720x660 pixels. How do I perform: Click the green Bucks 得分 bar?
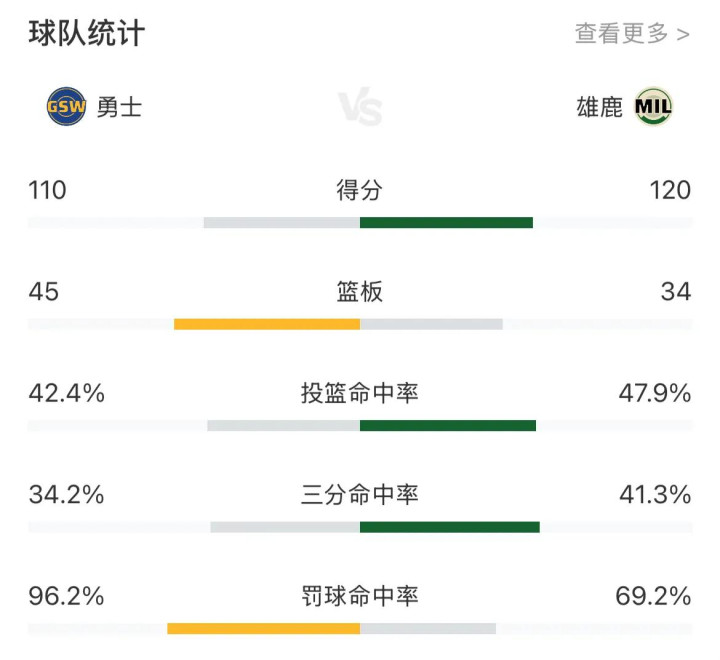pos(446,222)
